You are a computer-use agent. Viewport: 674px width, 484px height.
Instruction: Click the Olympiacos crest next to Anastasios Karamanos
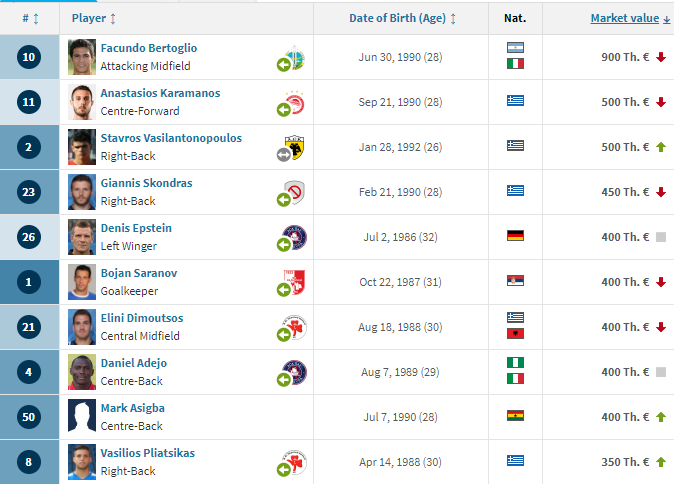pos(295,103)
